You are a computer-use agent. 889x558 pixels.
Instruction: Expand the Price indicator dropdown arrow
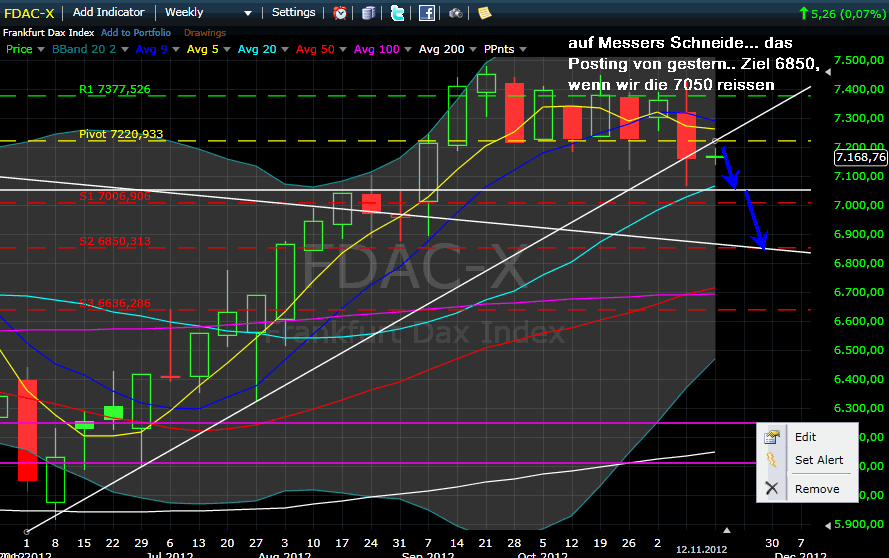(x=41, y=50)
